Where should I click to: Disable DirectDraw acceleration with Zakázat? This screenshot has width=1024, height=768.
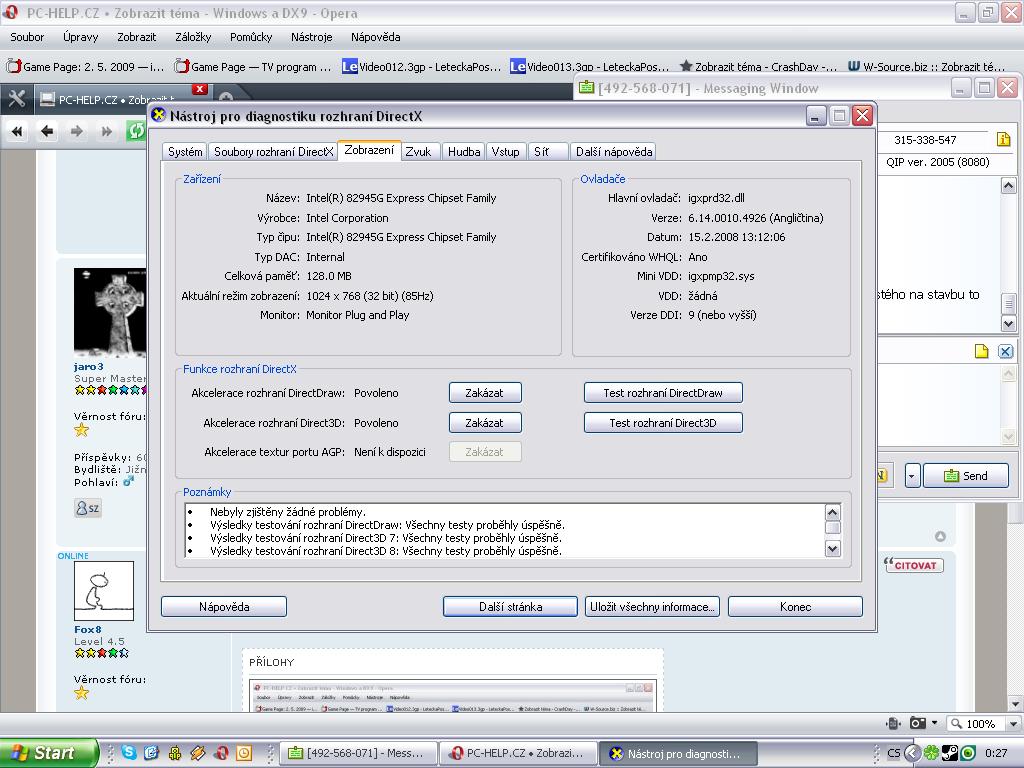484,393
